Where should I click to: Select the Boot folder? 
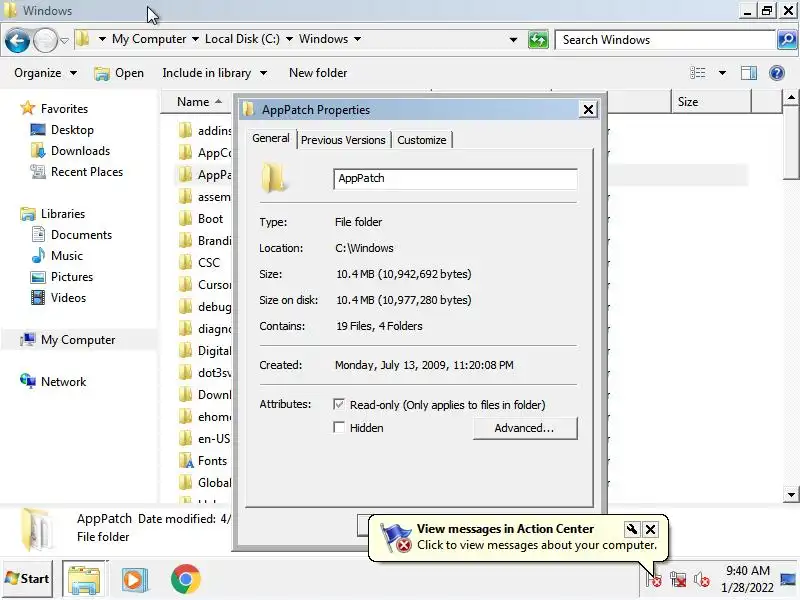coord(210,219)
